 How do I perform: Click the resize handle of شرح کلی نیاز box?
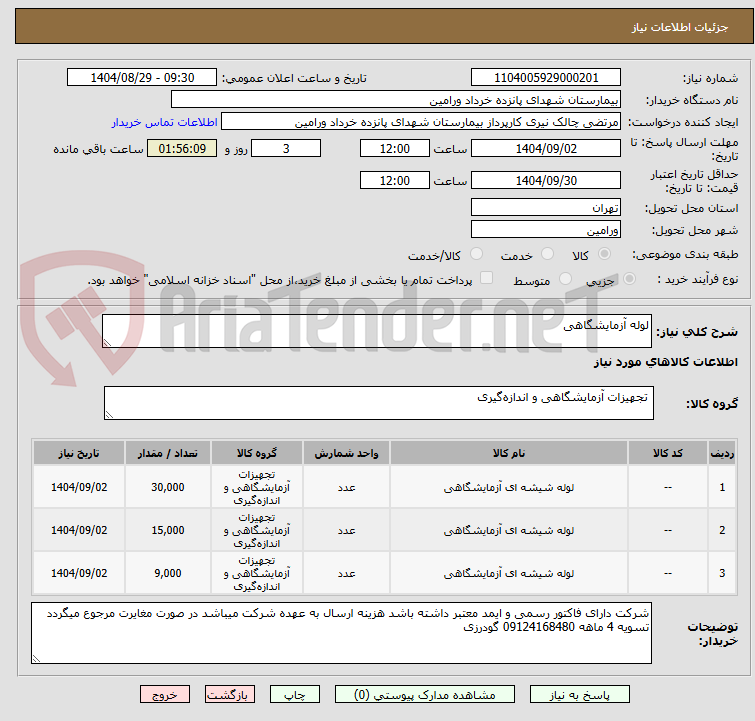107,343
